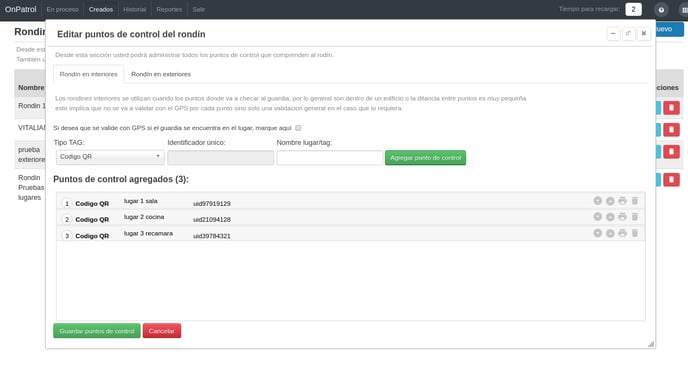
Task: Enable GPS validation checkbox
Action: 298,128
